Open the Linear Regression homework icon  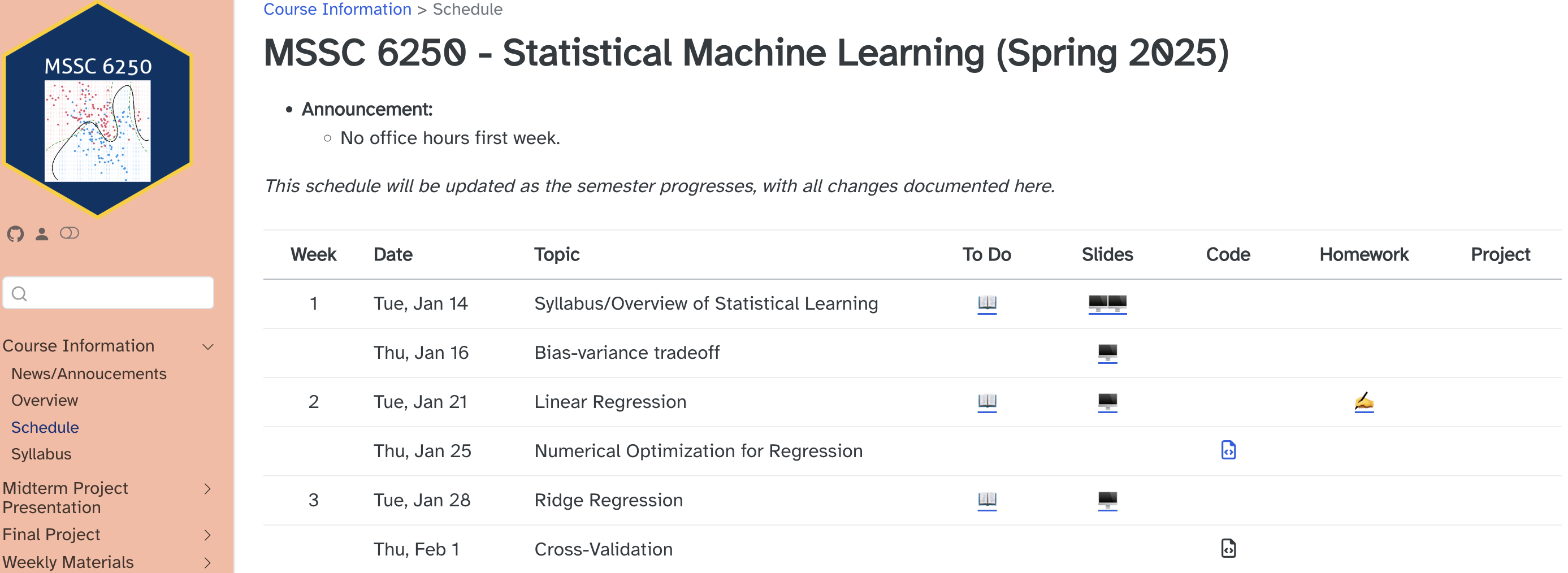point(1363,401)
